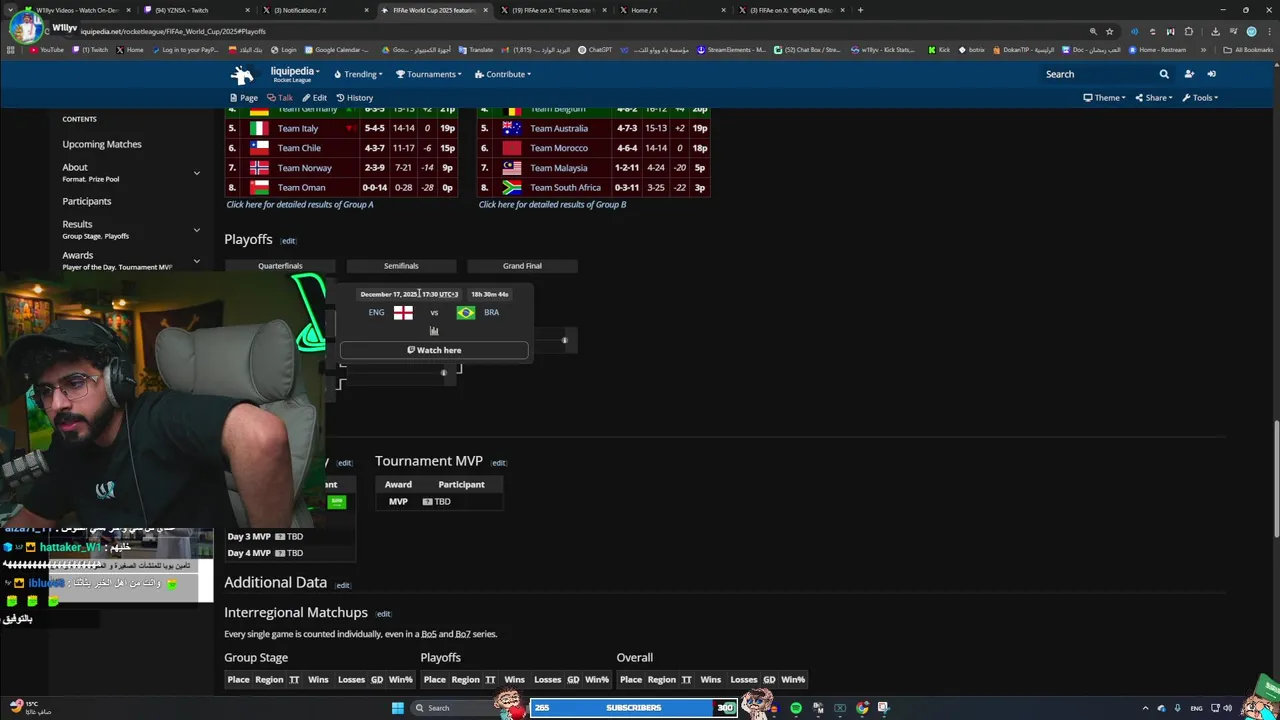This screenshot has width=1280, height=720.
Task: Open the ChatGPT bookmark
Action: point(595,49)
